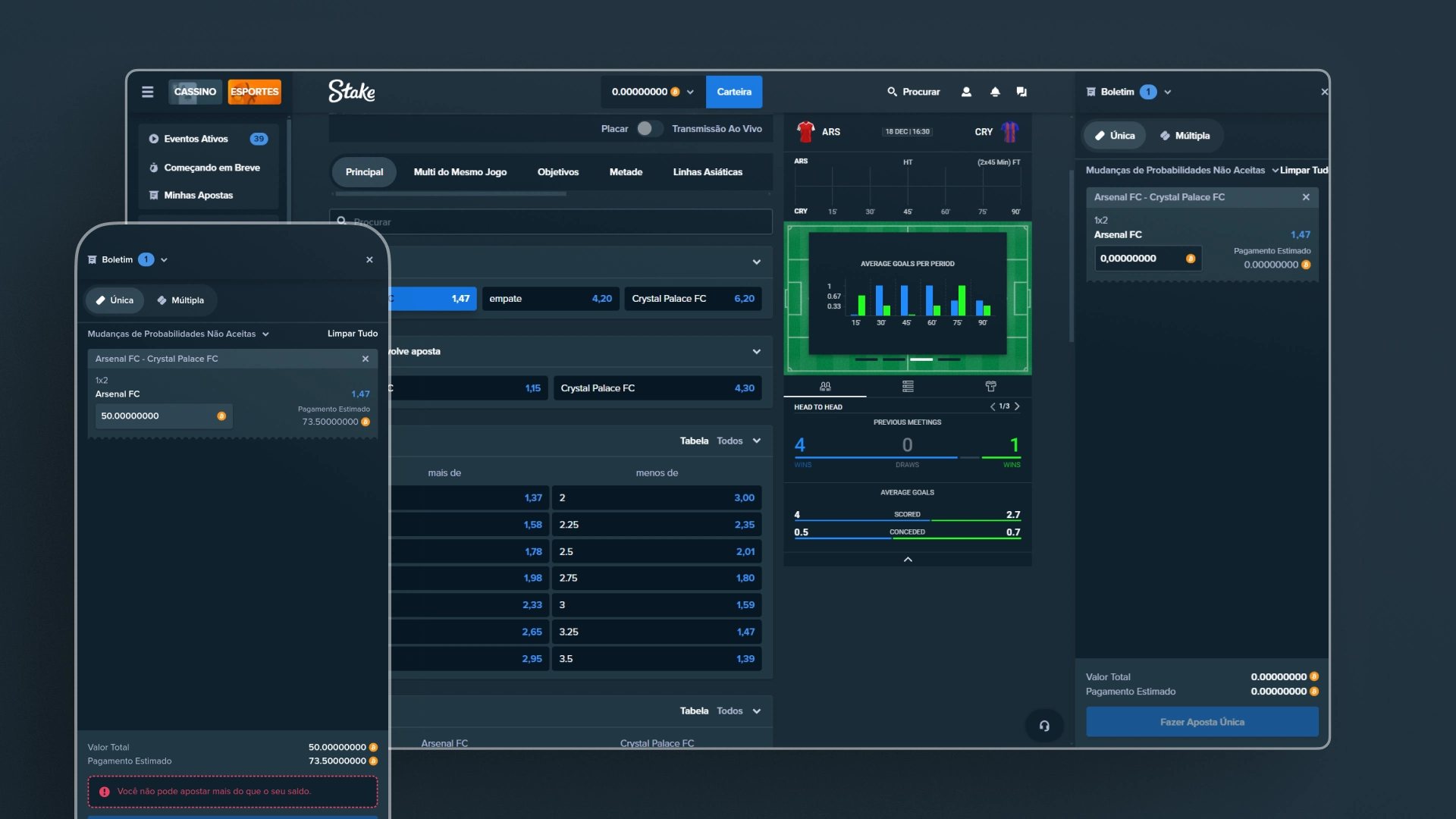The height and width of the screenshot is (819, 1456).
Task: Close the mobile Boletim panel
Action: coord(369,259)
